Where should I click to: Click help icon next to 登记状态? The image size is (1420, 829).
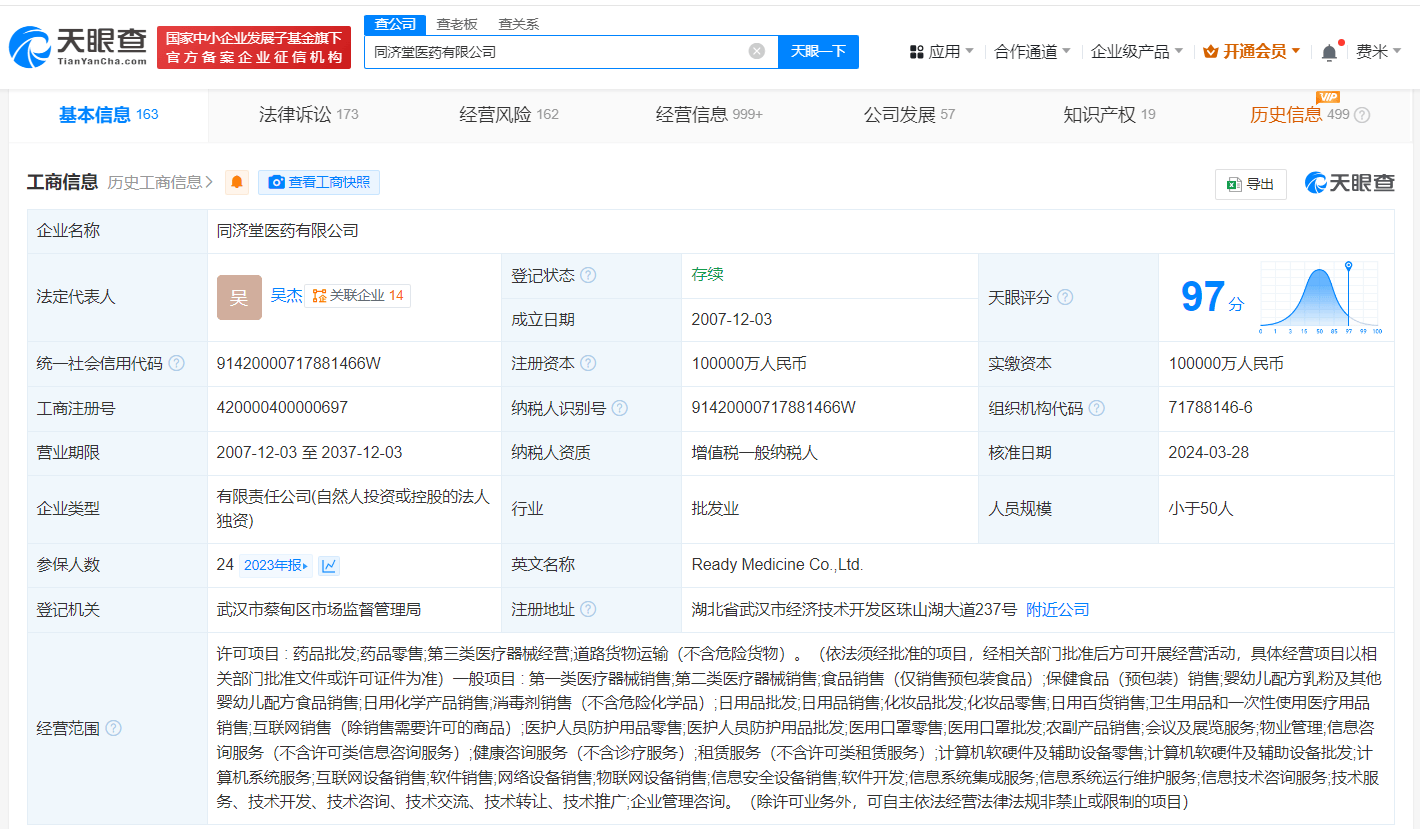[588, 275]
